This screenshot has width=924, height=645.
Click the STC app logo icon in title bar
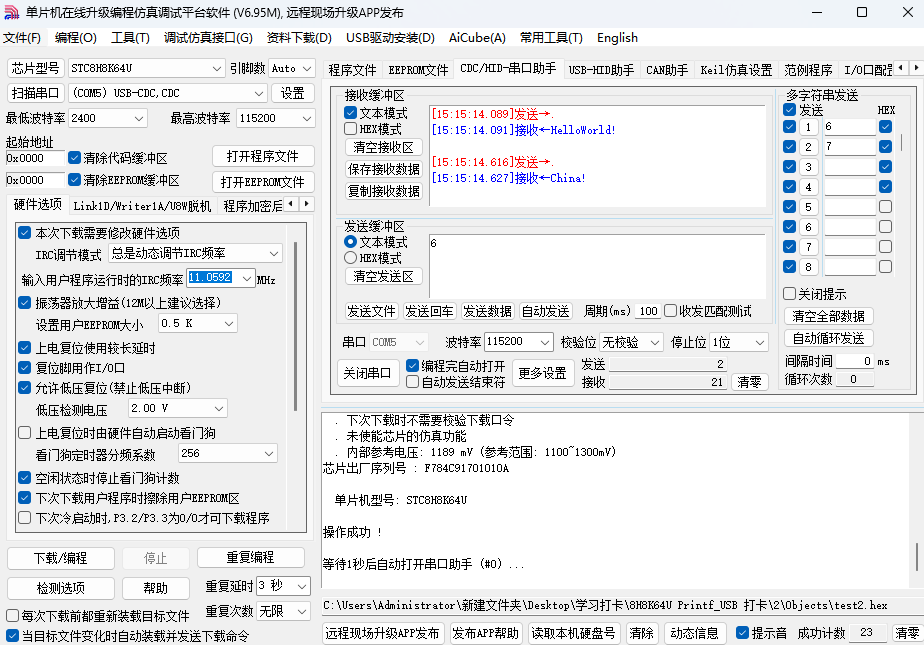click(x=11, y=12)
